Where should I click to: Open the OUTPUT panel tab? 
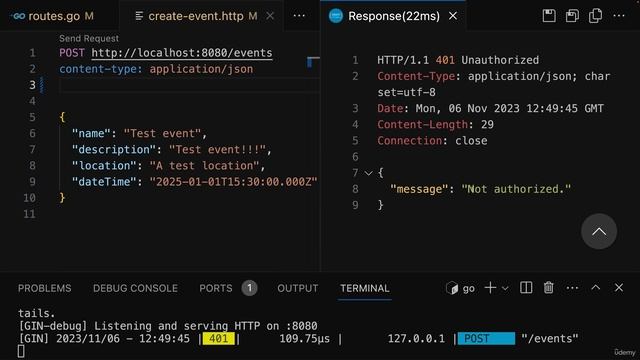tap(298, 288)
